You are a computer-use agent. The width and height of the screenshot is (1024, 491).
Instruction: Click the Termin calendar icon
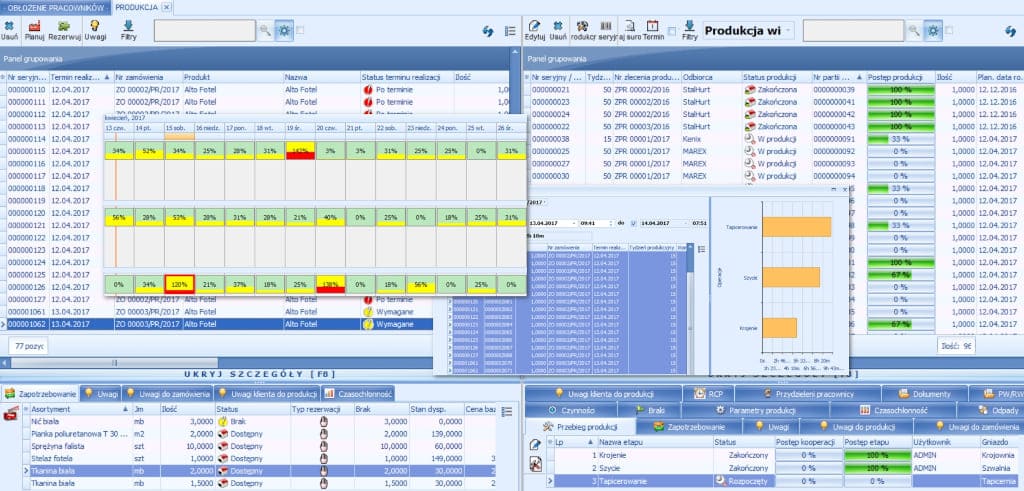point(652,26)
